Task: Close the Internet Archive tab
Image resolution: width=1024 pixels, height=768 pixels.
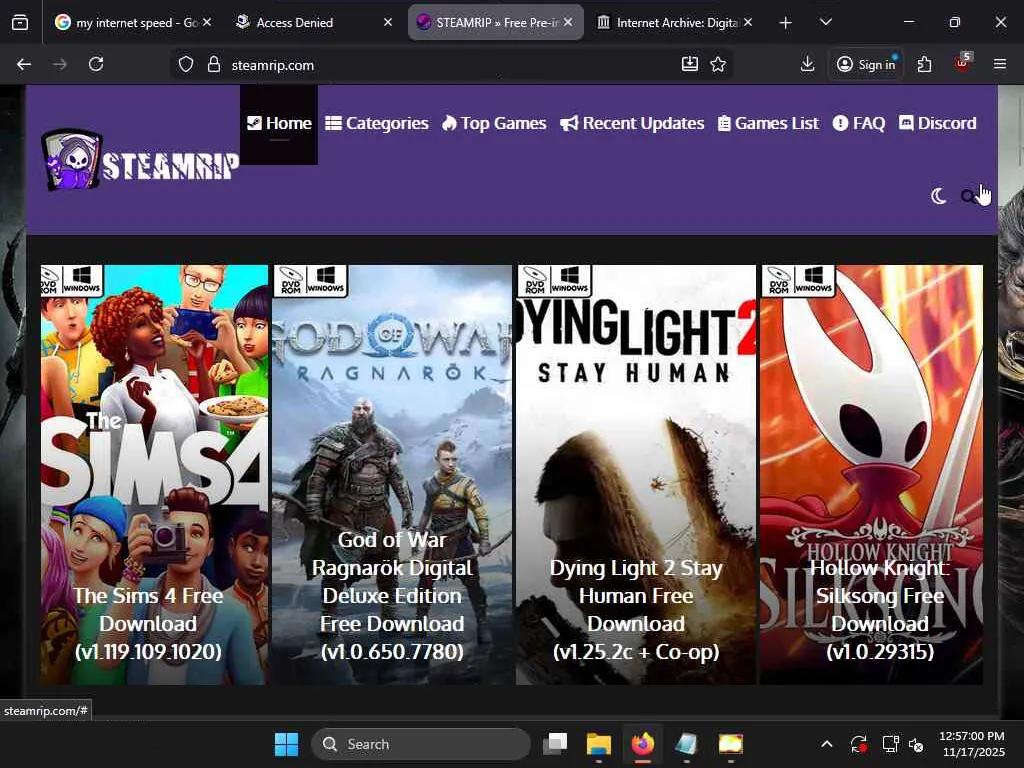Action: [x=748, y=22]
